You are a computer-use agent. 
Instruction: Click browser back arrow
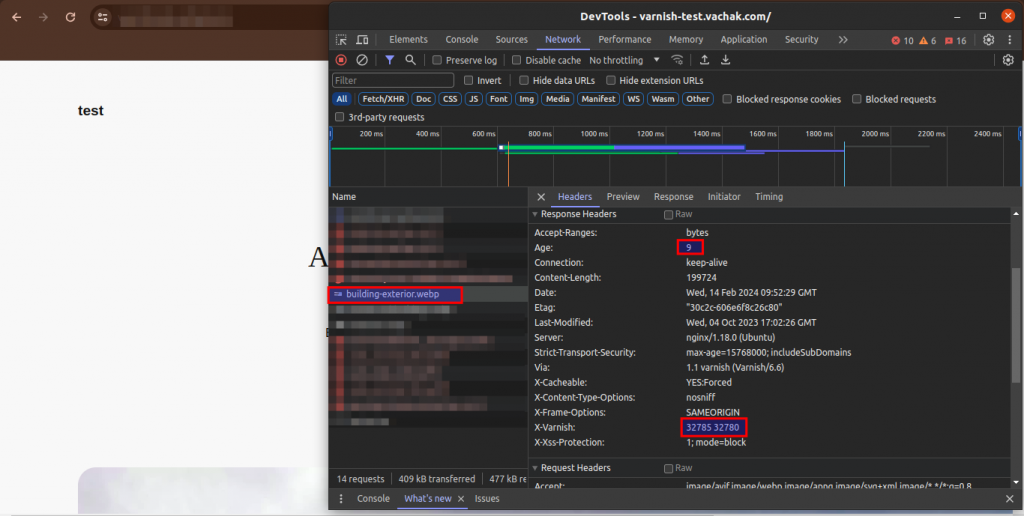point(17,17)
